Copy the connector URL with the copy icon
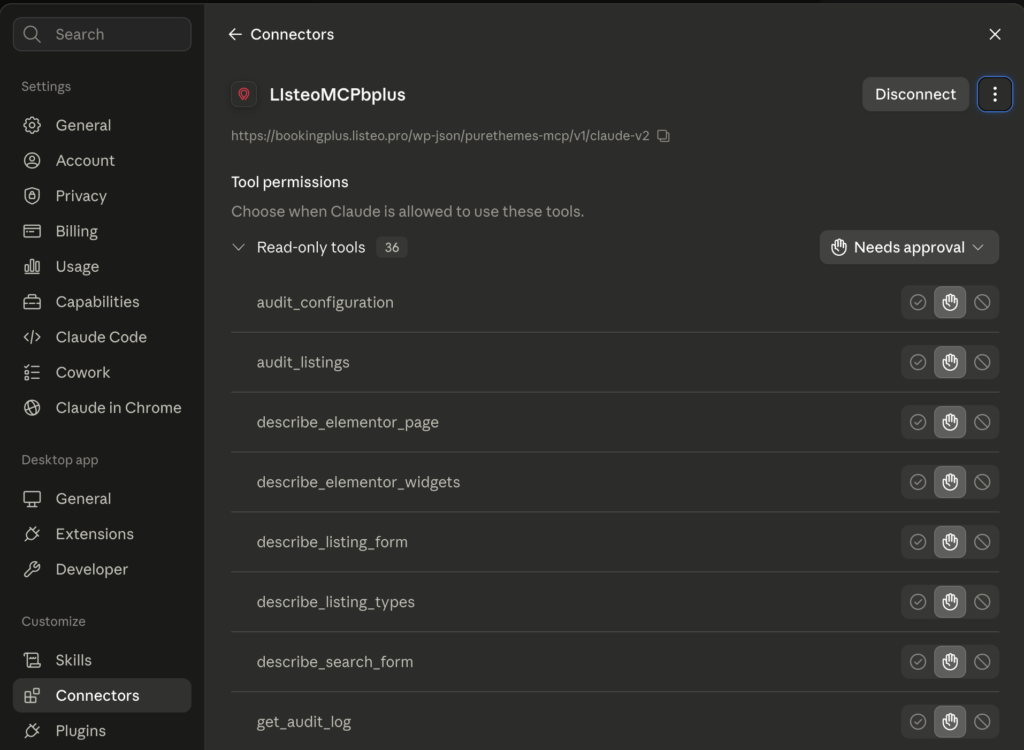The width and height of the screenshot is (1024, 750). tap(663, 136)
